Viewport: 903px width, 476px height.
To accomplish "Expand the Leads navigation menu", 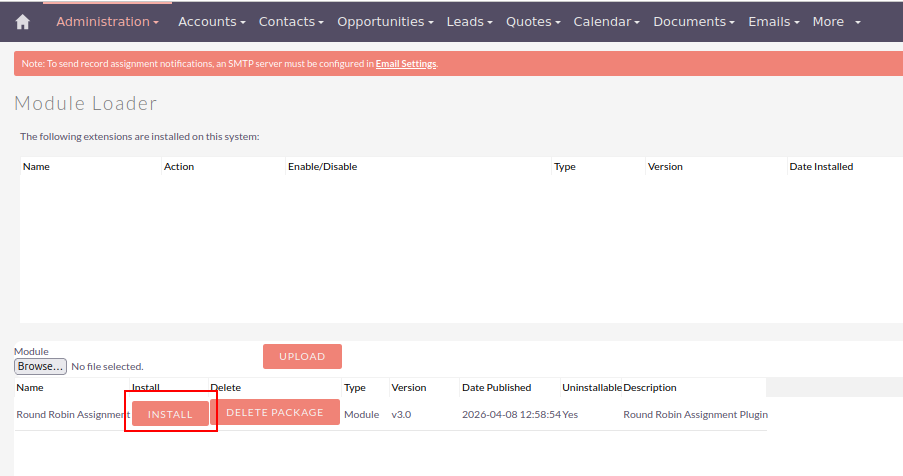I will click(x=469, y=22).
